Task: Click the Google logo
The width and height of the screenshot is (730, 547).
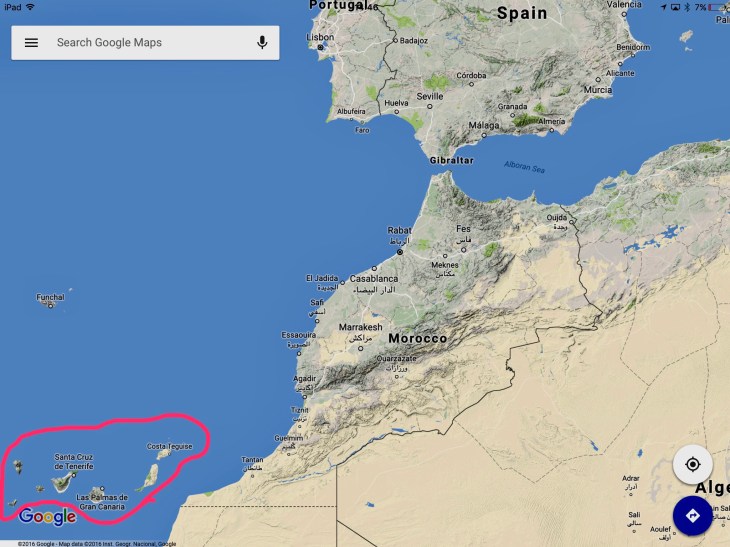Action: (x=47, y=516)
